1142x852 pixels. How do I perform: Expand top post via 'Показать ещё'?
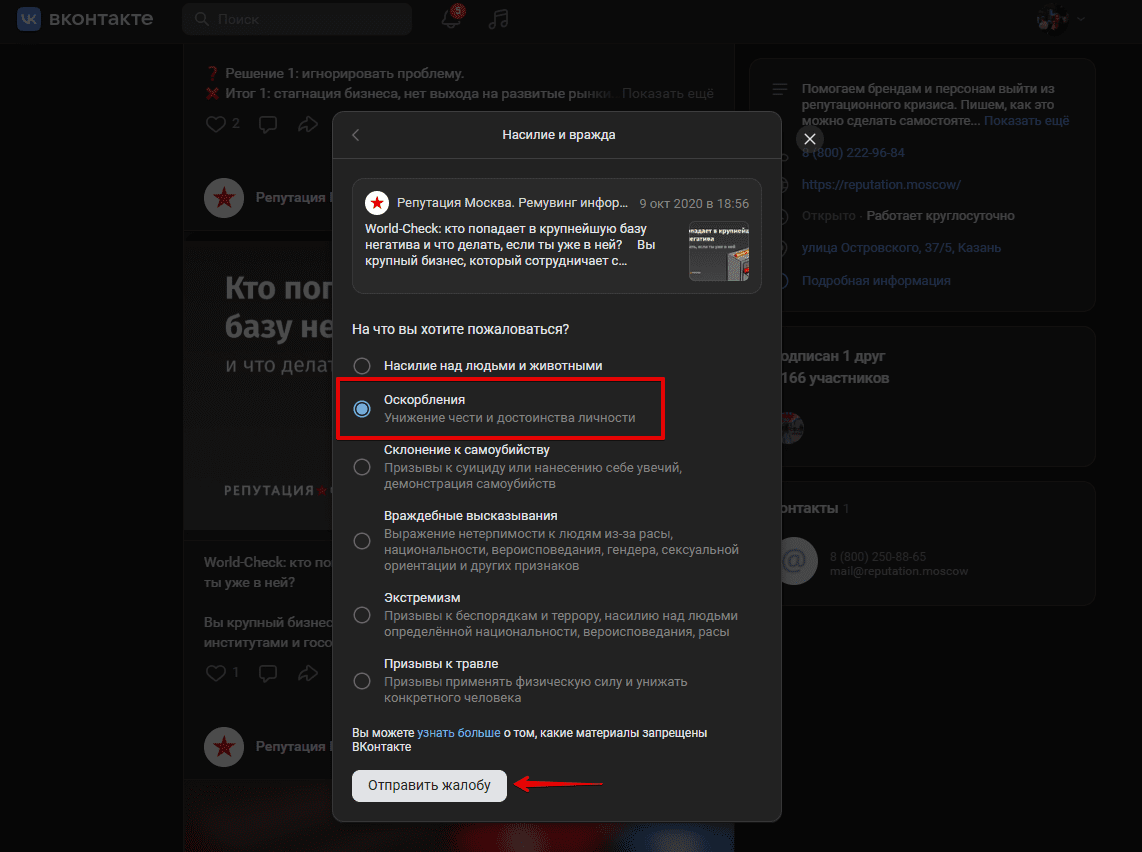point(667,94)
